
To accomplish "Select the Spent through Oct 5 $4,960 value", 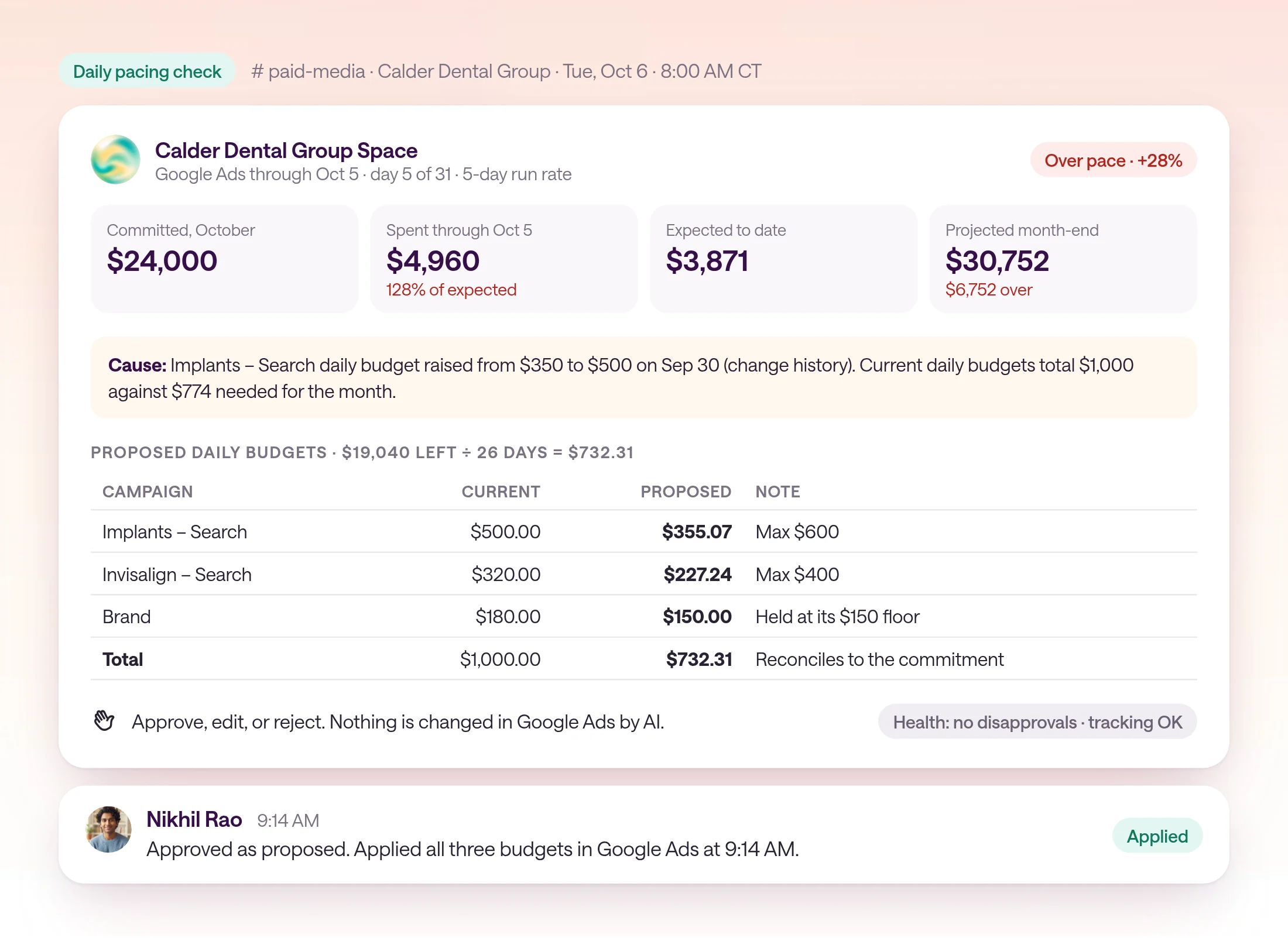I will [433, 261].
